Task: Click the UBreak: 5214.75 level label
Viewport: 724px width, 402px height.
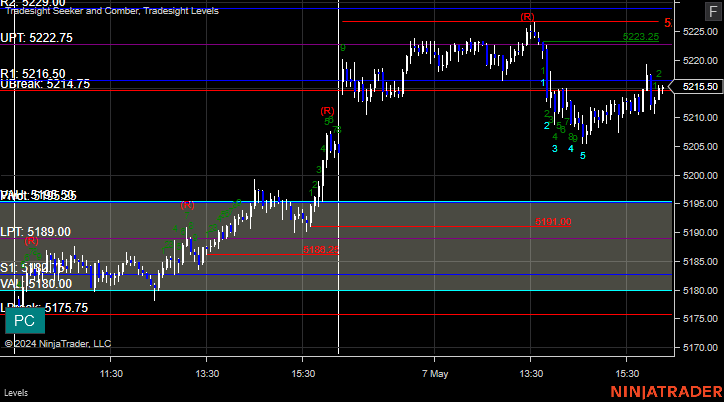Action: [x=45, y=84]
